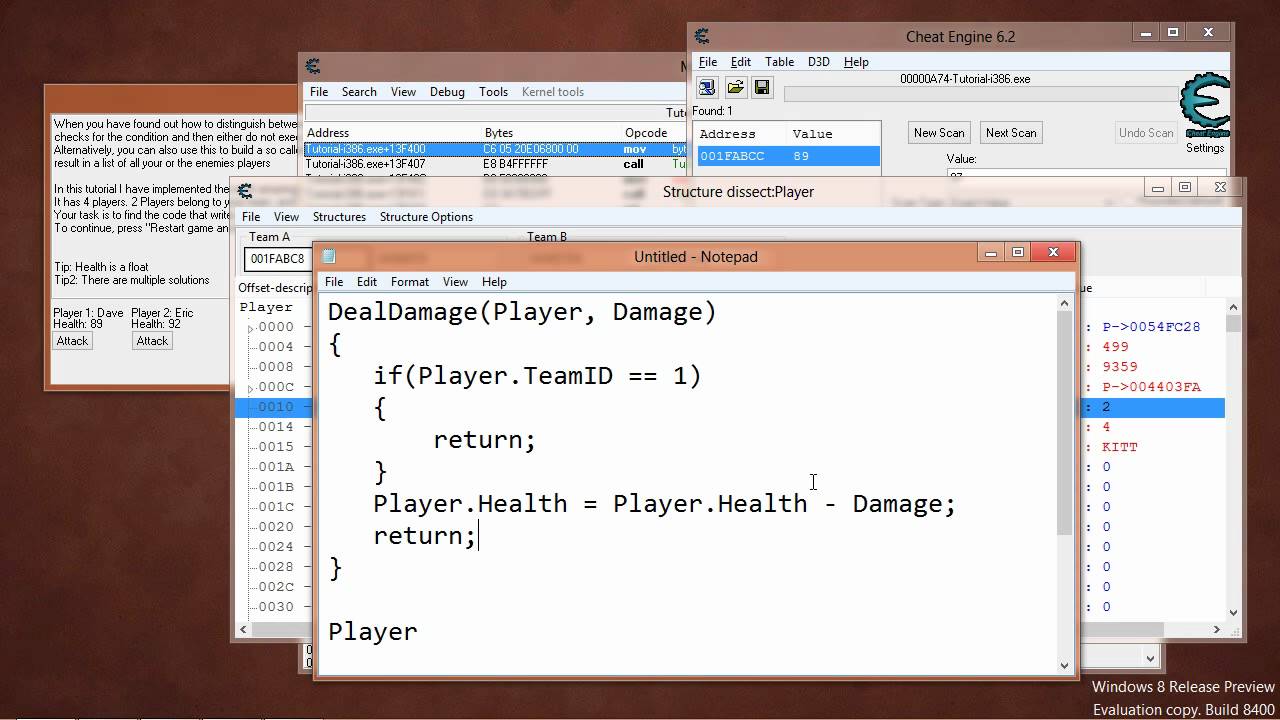Open Cheat Engine Table menu

click(x=779, y=62)
